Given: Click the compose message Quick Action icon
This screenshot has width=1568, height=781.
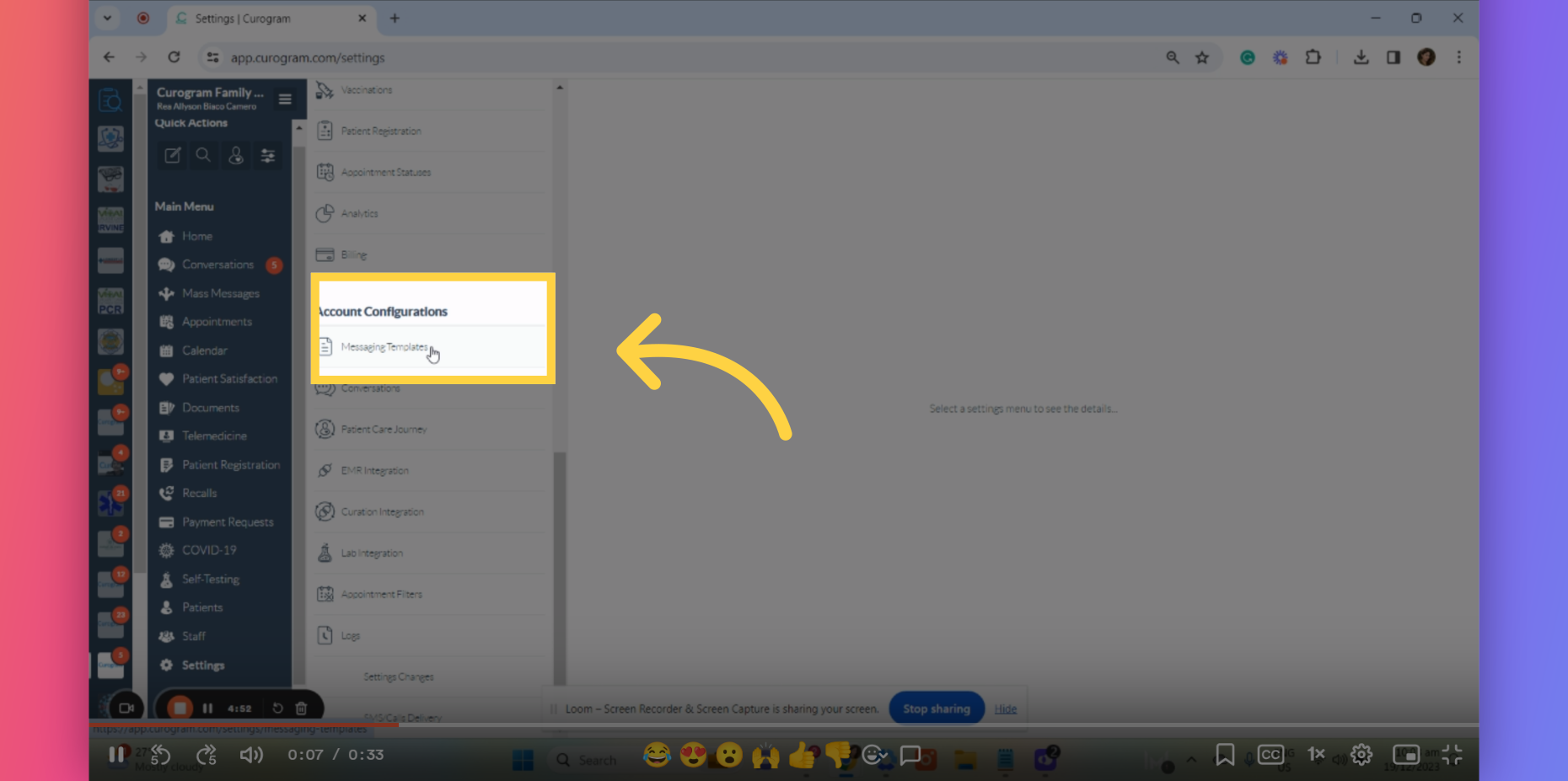Looking at the screenshot, I should click(172, 156).
